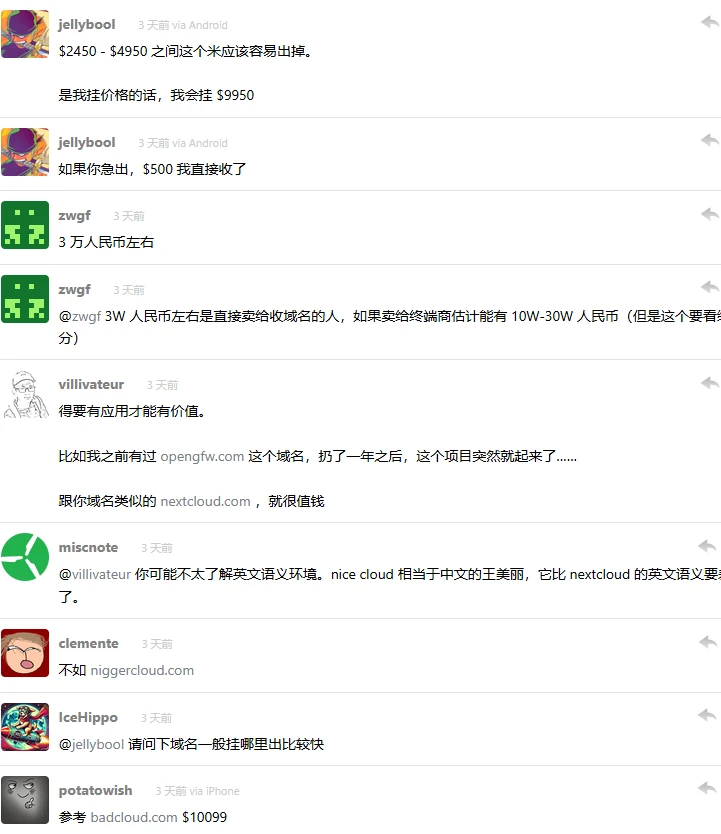Click reply arrow on villivateur's comment
Screen dimensions: 721x834
click(709, 382)
